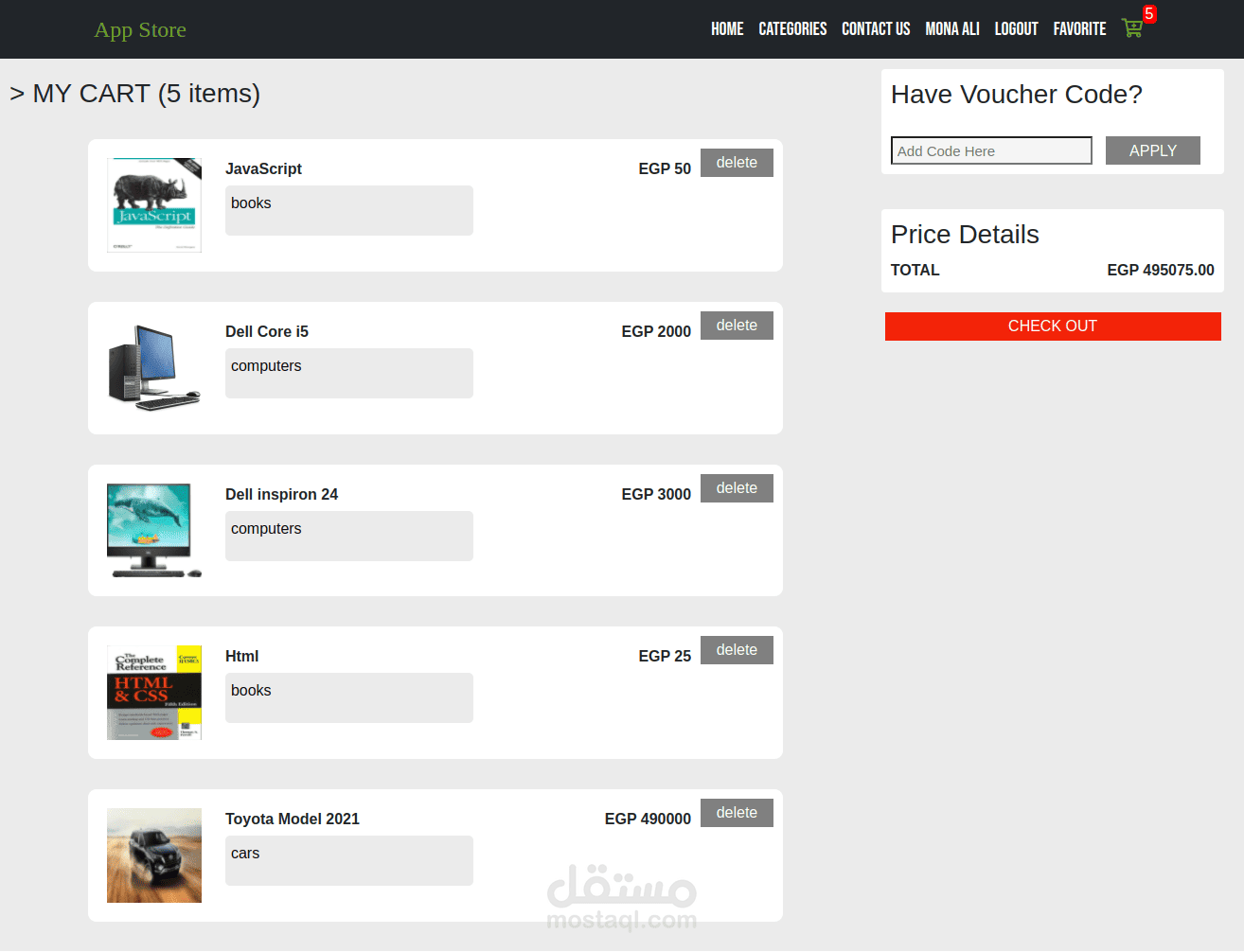Go to the Home page
This screenshot has width=1244, height=952.
tap(727, 29)
